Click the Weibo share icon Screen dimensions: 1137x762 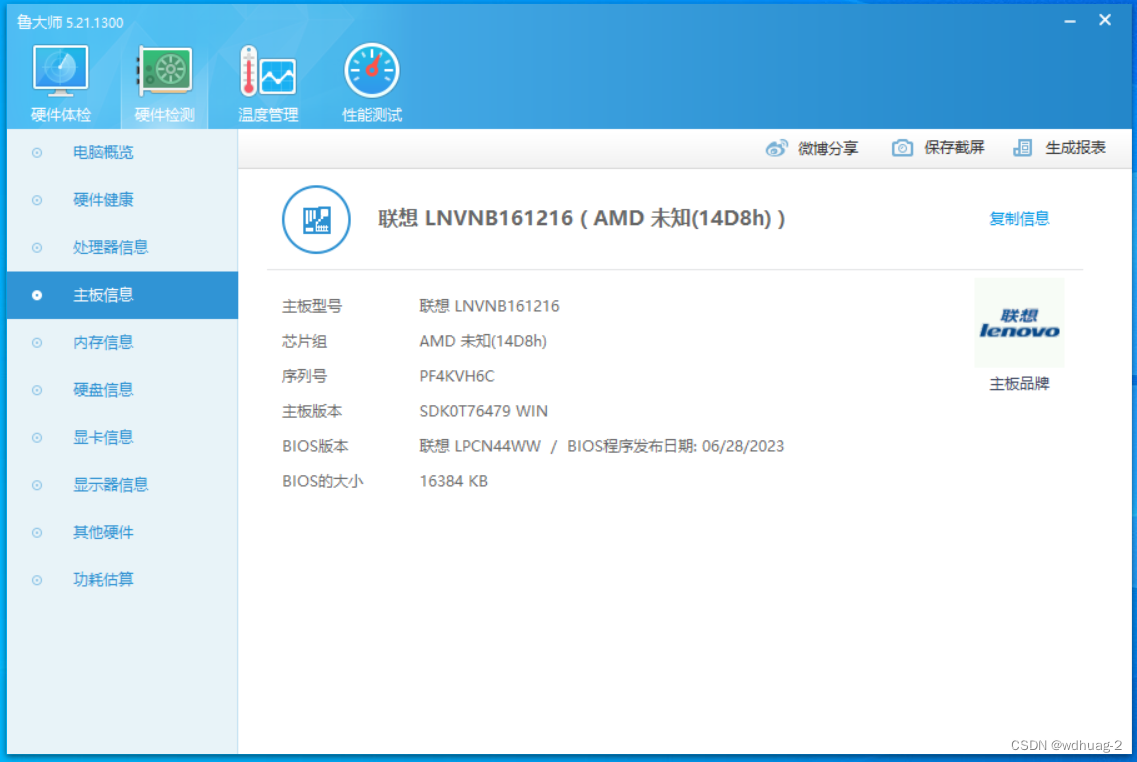tap(776, 148)
